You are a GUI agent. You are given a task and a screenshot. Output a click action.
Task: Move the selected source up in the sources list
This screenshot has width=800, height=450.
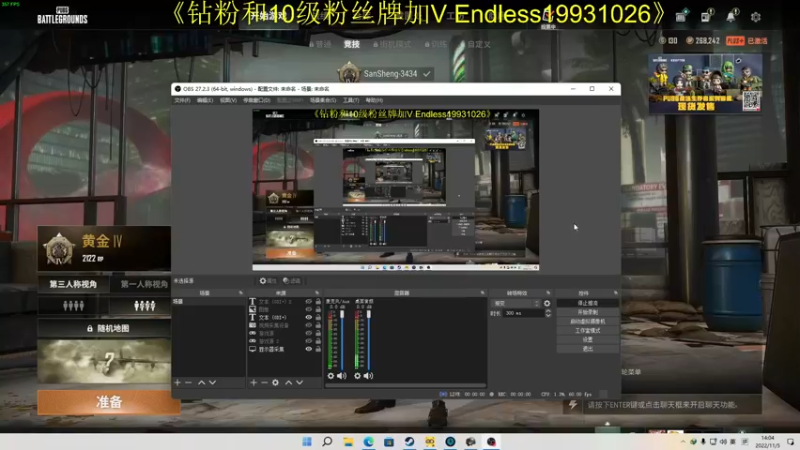point(289,382)
